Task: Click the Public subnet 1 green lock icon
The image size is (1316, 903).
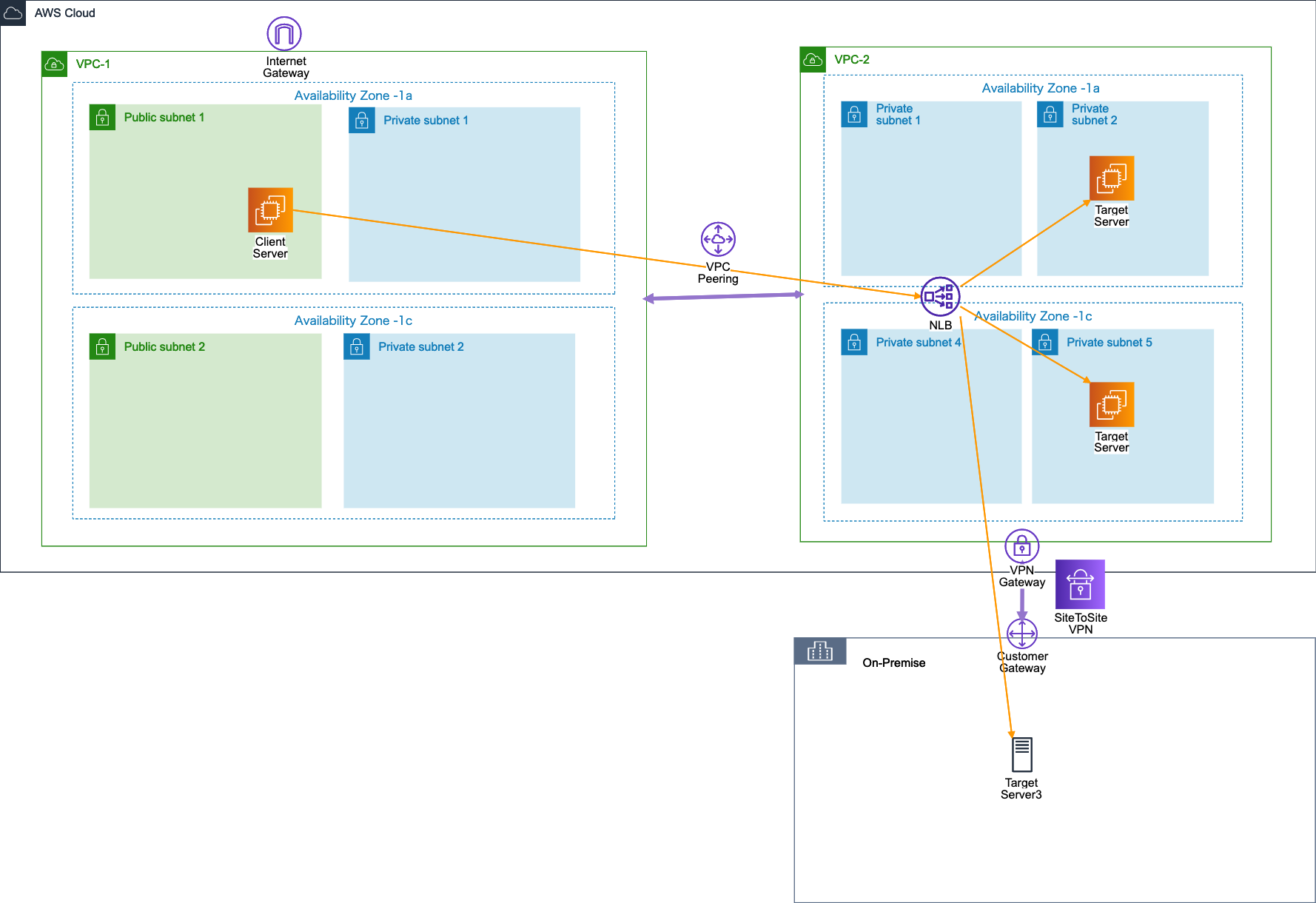Action: click(102, 118)
